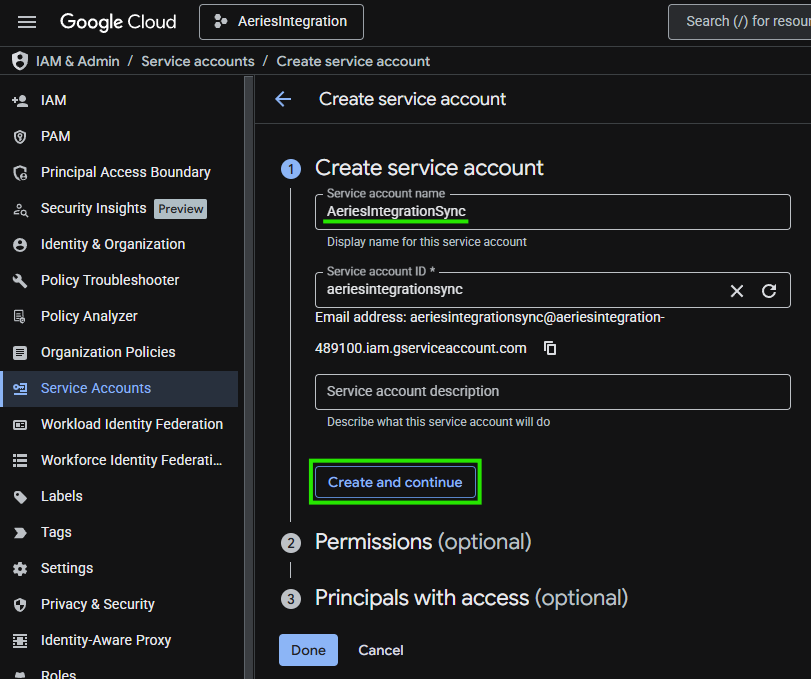
Task: Click Create service account breadcrumb text
Action: (x=353, y=61)
